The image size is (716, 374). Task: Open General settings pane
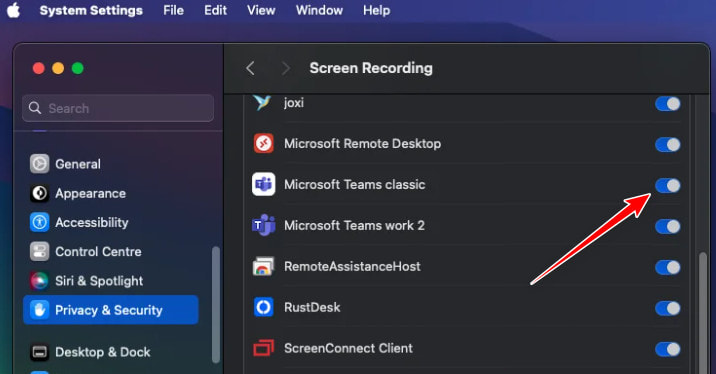(111, 164)
